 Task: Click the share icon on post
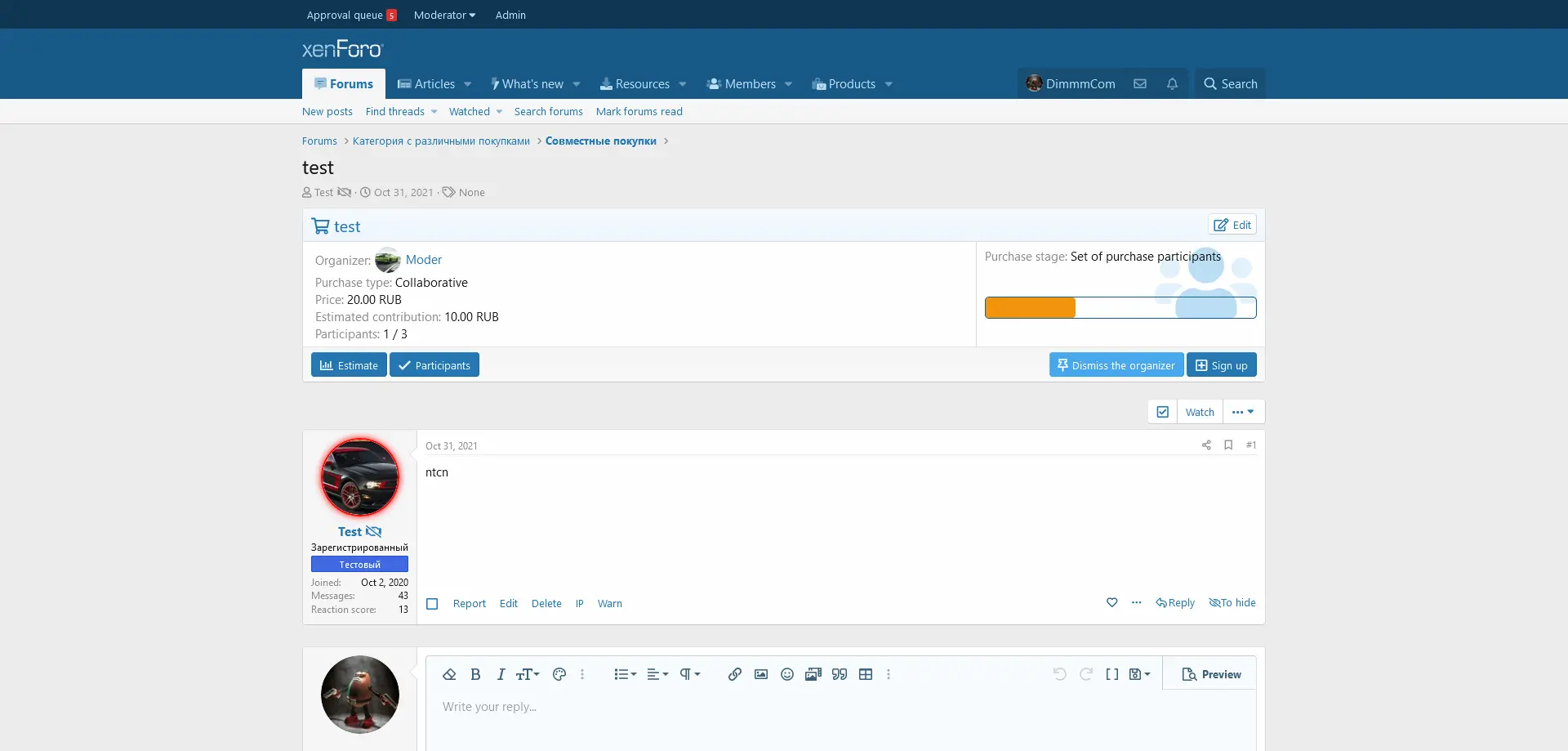[x=1206, y=445]
